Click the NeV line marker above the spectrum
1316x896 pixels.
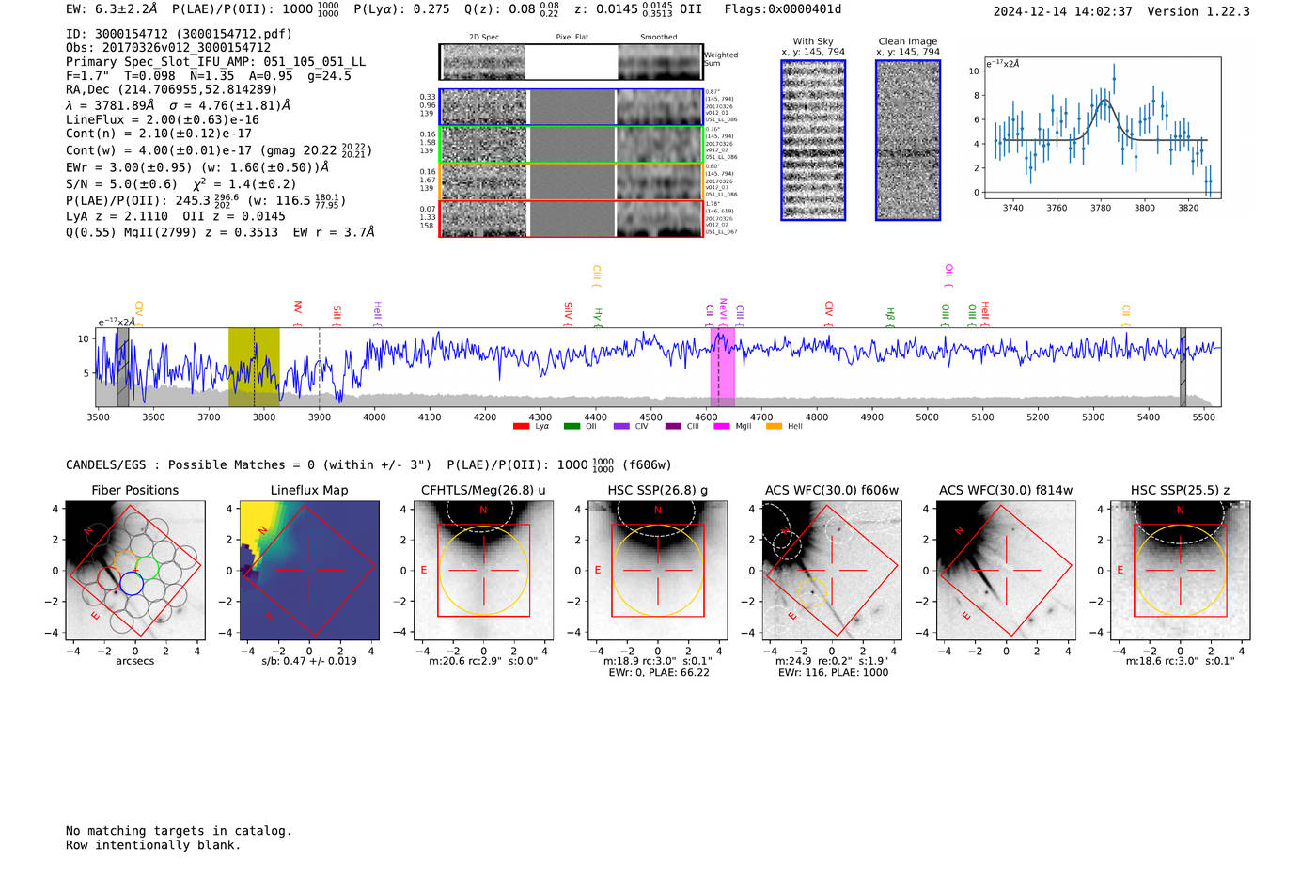(x=723, y=311)
